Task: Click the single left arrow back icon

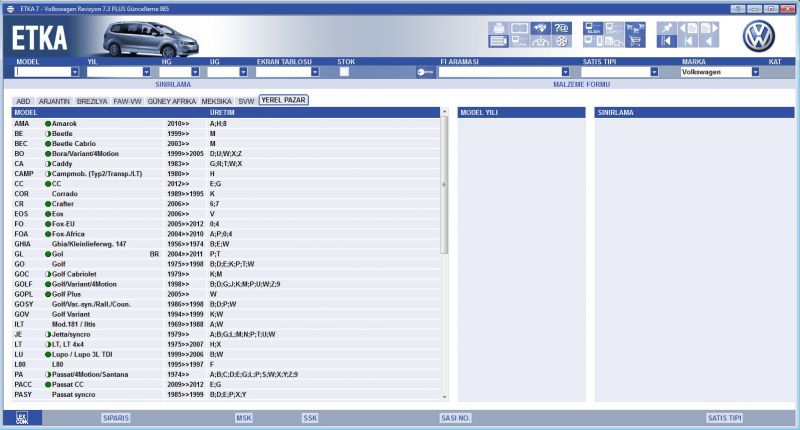Action: [x=709, y=41]
